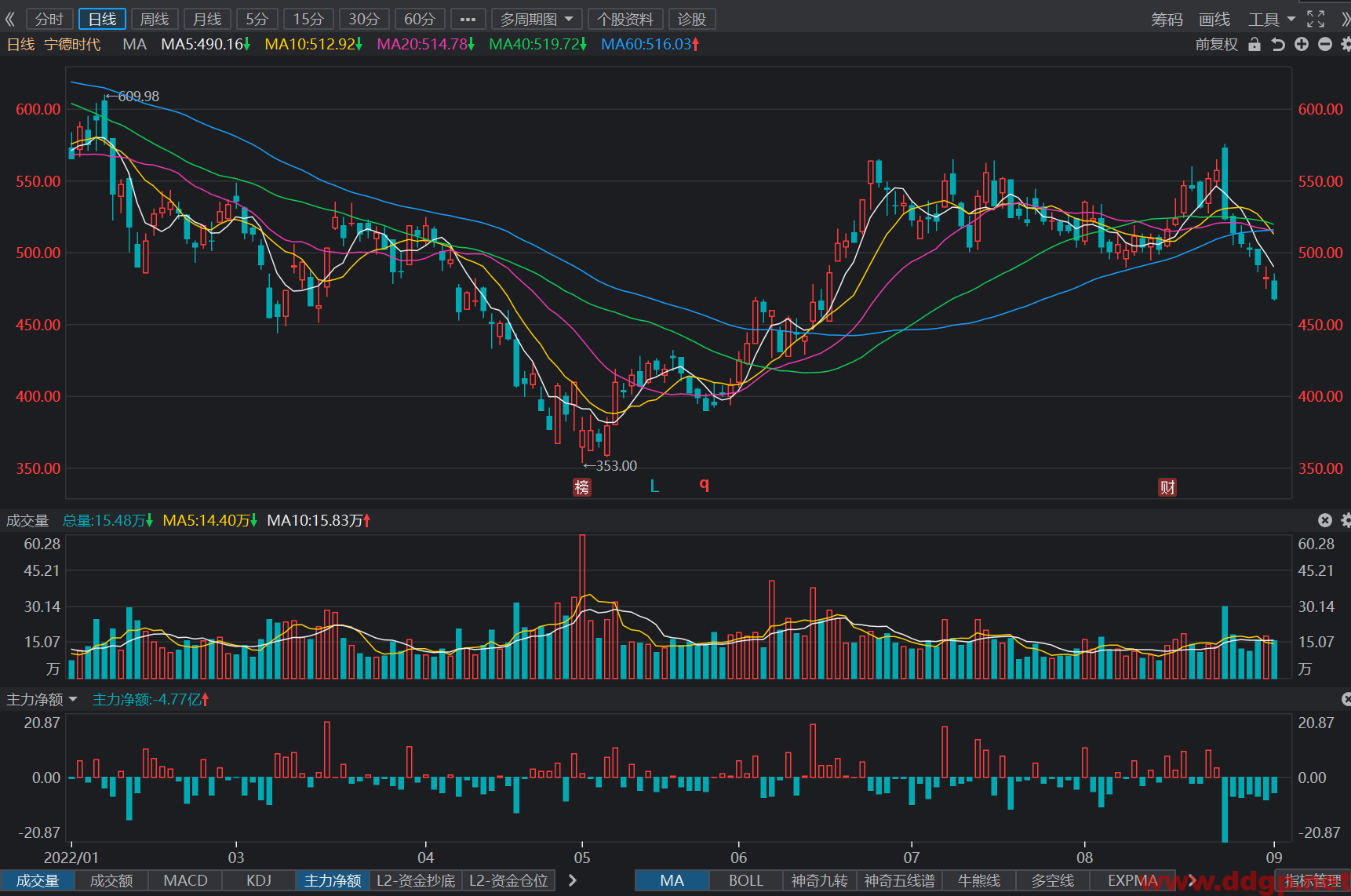Switch to 周线 weekly timeframe
This screenshot has width=1351, height=896.
pos(155,19)
